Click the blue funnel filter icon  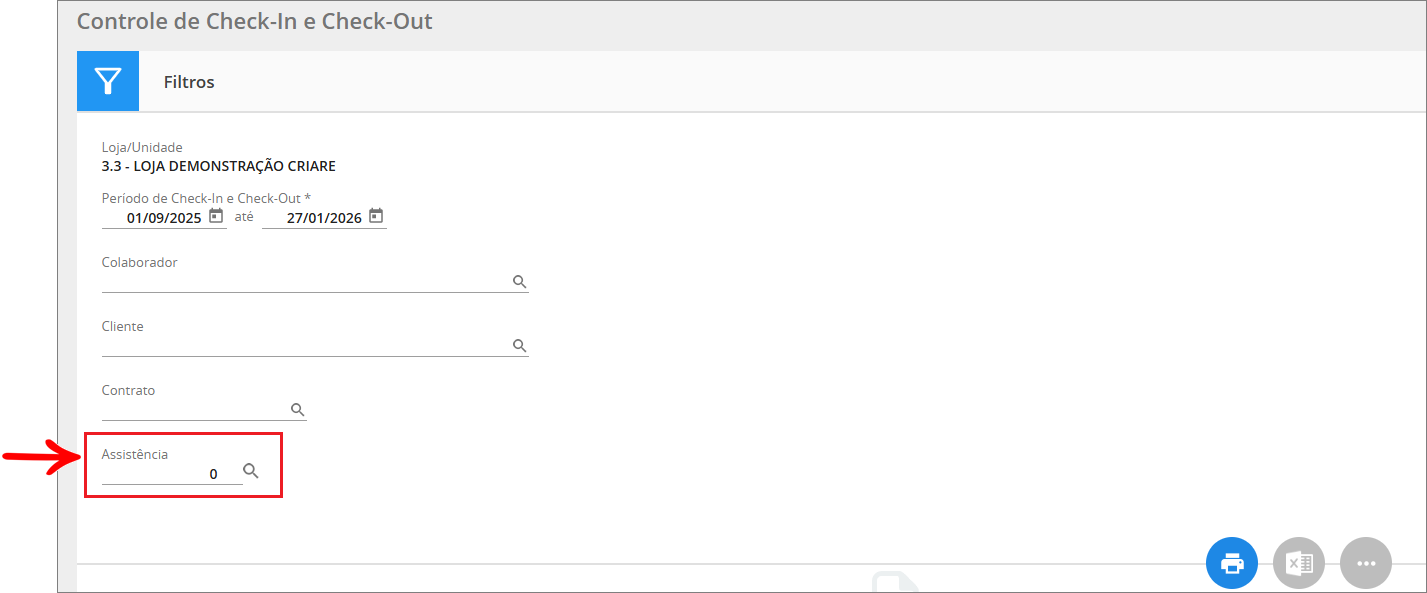pyautogui.click(x=108, y=81)
